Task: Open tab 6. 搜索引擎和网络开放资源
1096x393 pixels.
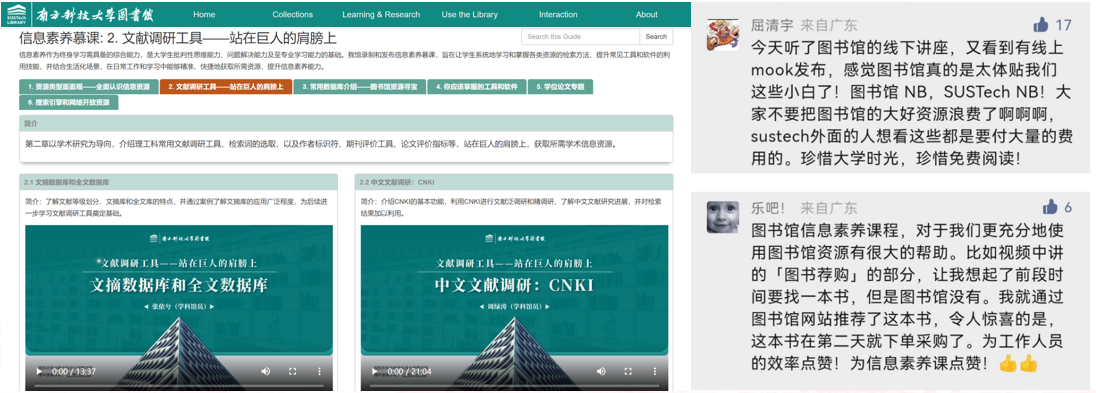Action: pos(68,103)
